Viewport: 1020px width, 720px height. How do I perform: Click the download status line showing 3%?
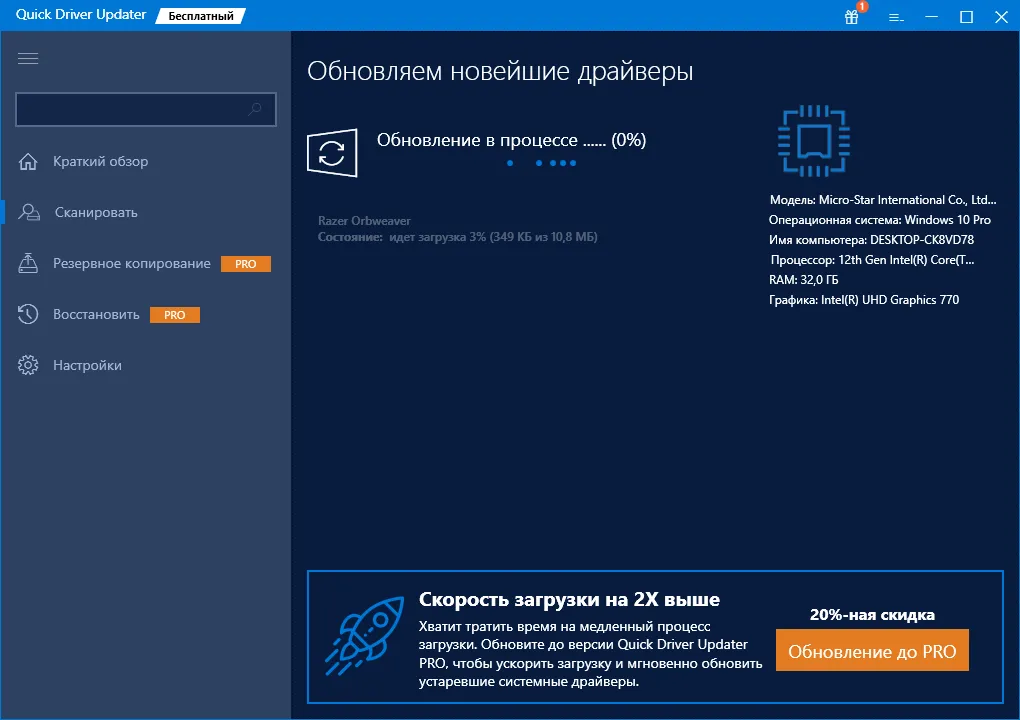[457, 237]
